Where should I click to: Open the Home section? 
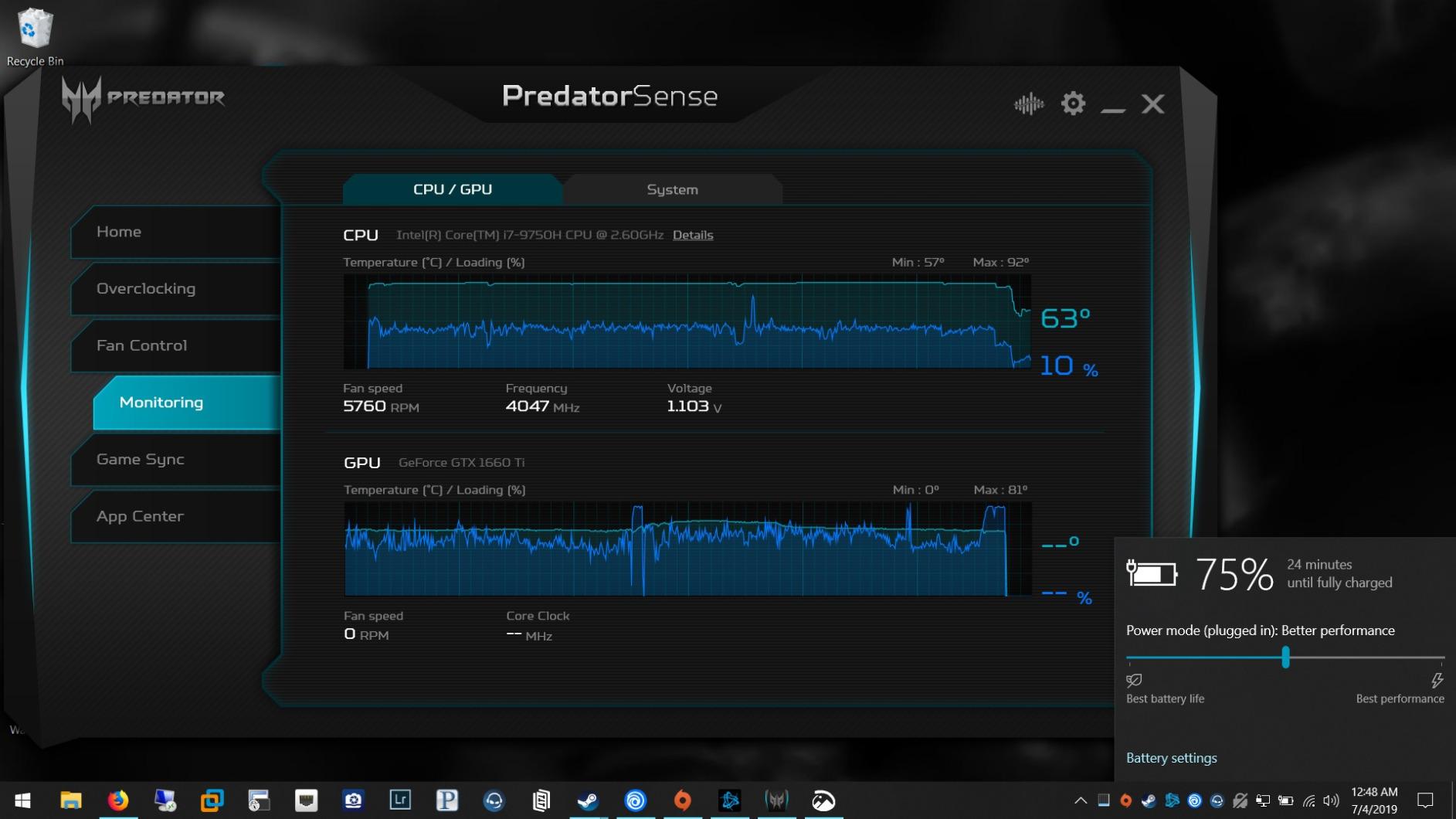[x=176, y=232]
